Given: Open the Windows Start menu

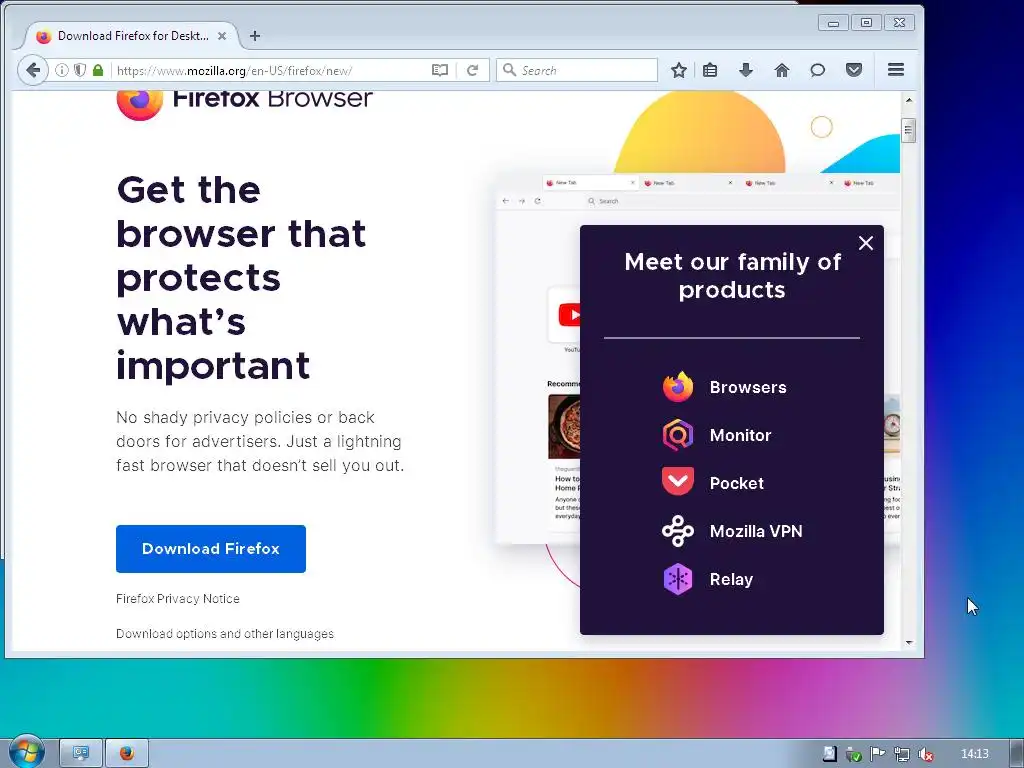Looking at the screenshot, I should (x=26, y=752).
